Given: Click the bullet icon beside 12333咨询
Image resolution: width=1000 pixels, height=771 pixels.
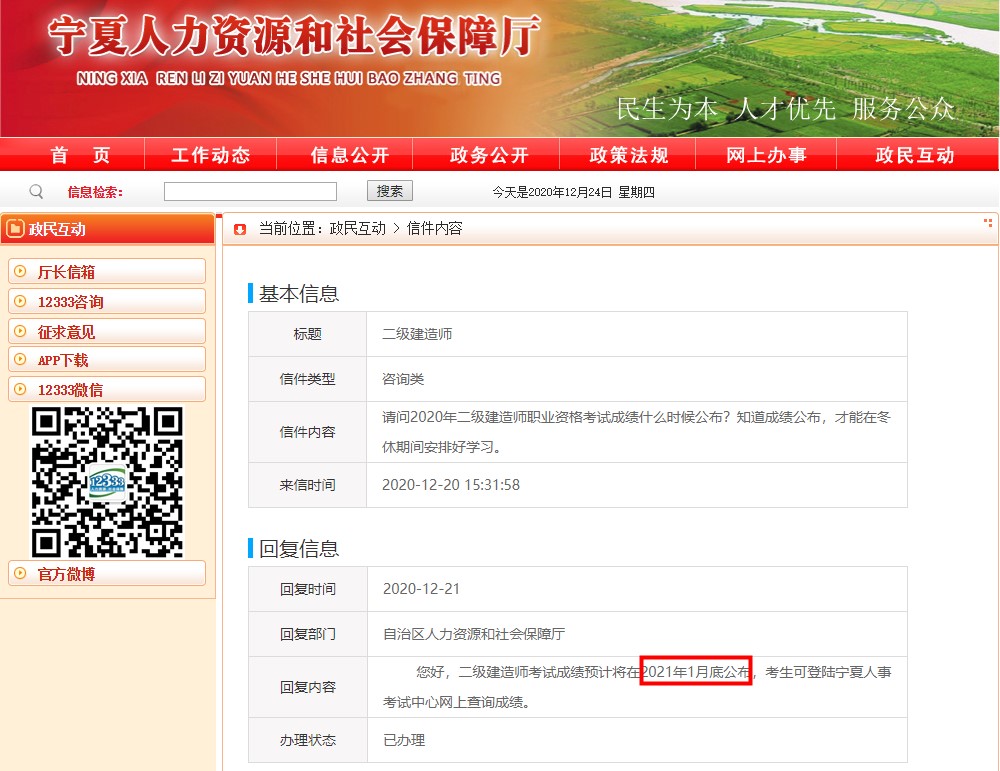Looking at the screenshot, I should (x=20, y=301).
